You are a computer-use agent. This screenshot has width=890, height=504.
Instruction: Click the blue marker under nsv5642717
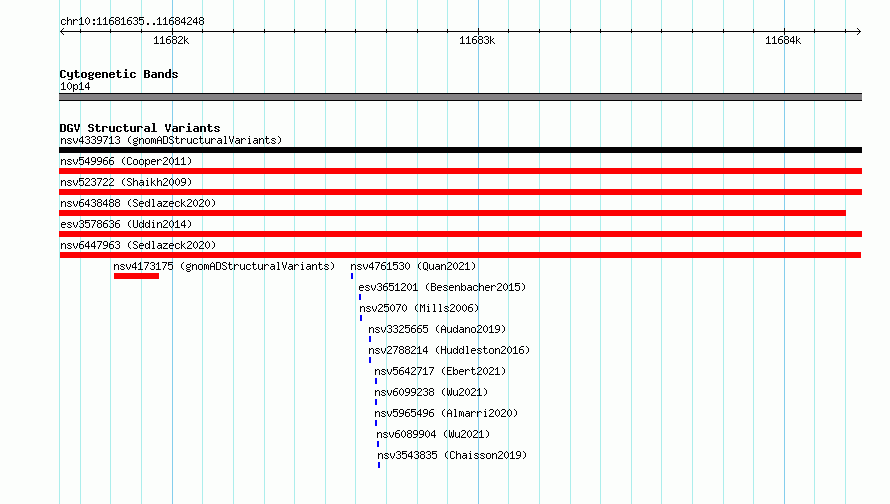376,381
